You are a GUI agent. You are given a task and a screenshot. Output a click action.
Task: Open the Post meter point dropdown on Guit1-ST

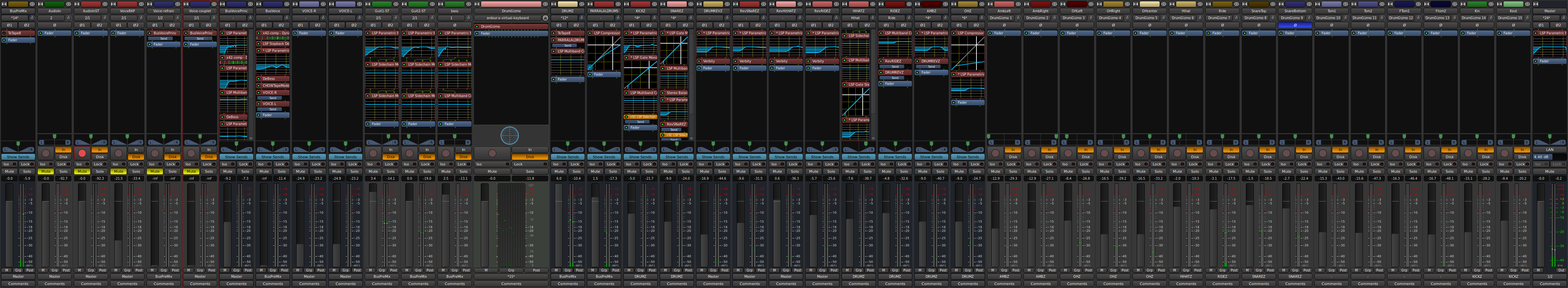click(393, 270)
